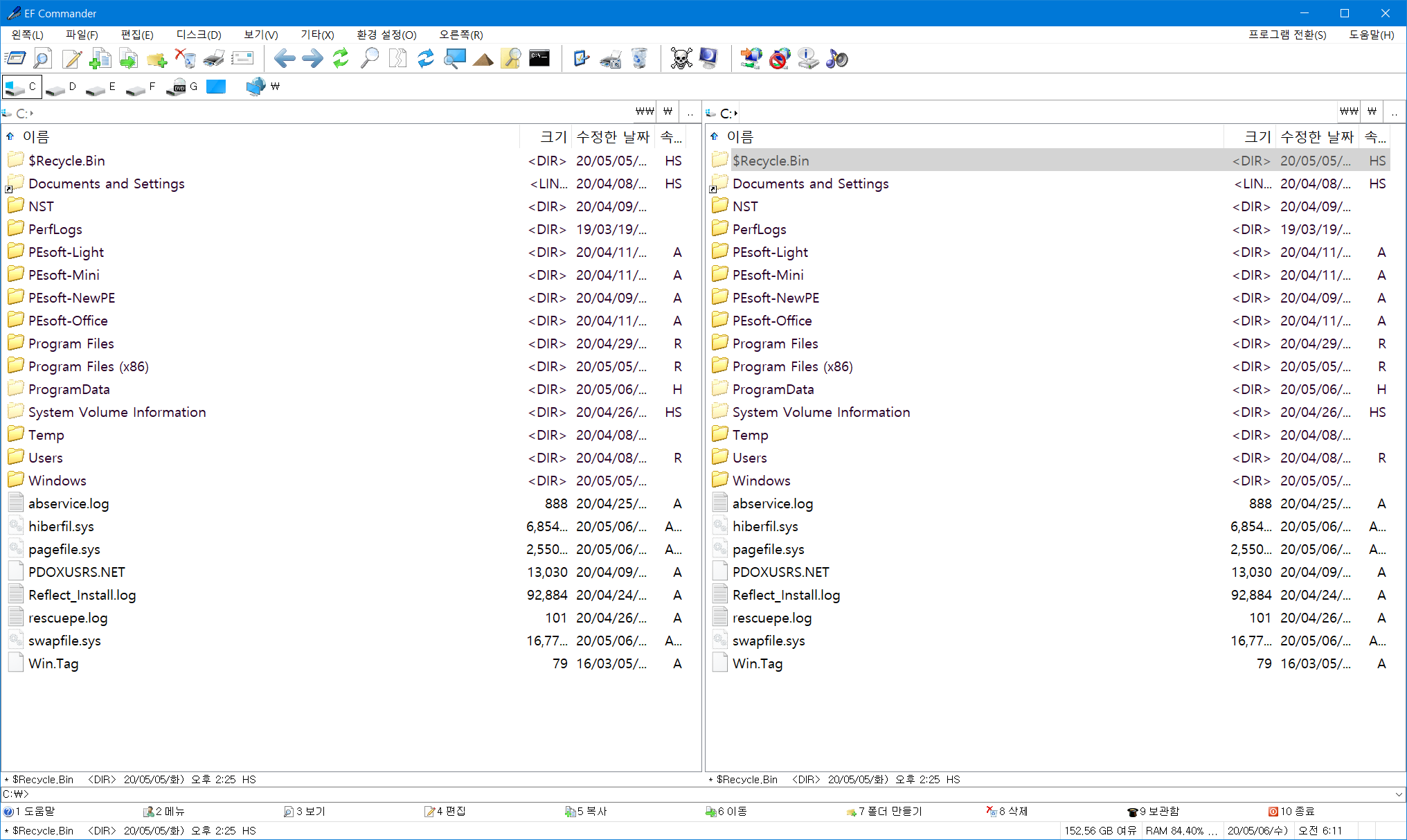Sort right panel by 수정한 날짜 column header
1407x840 pixels.
(1317, 137)
